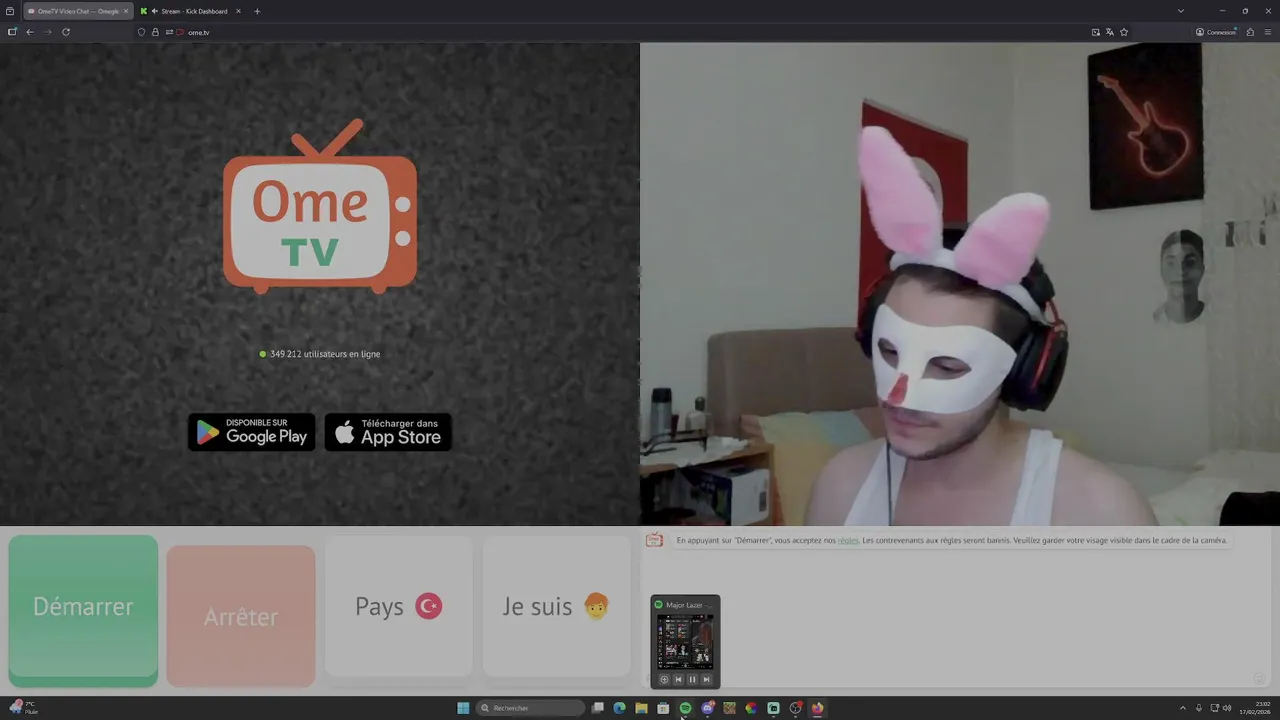Screen dimensions: 1280x720
Task: Open the tracking protection shield icon
Action: click(x=141, y=32)
